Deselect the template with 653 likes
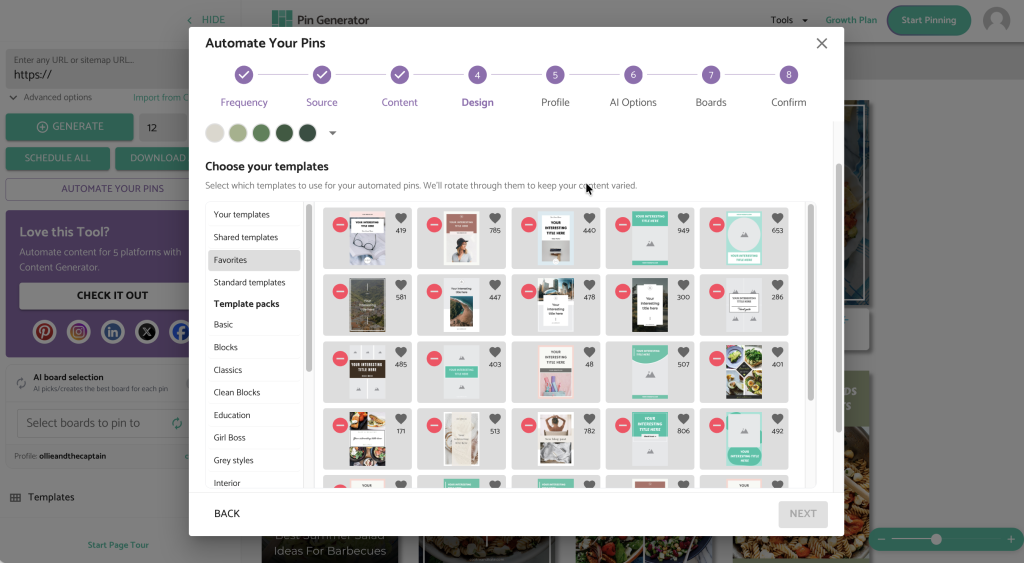Image resolution: width=1024 pixels, height=563 pixels. tap(716, 225)
